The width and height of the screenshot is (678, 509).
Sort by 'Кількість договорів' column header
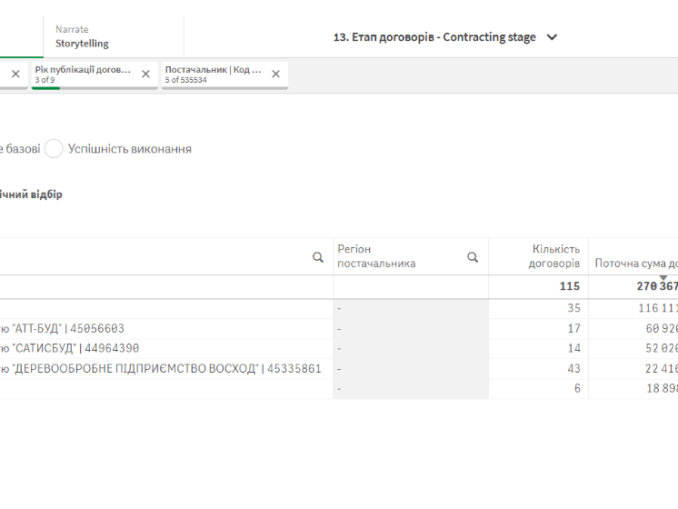pos(553,256)
